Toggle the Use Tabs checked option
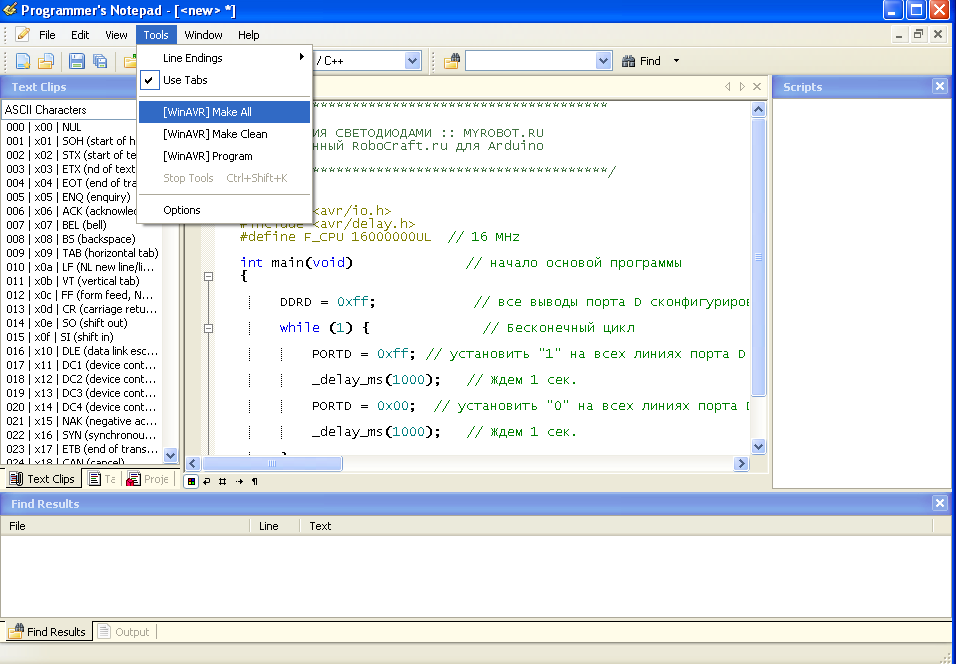 185,80
